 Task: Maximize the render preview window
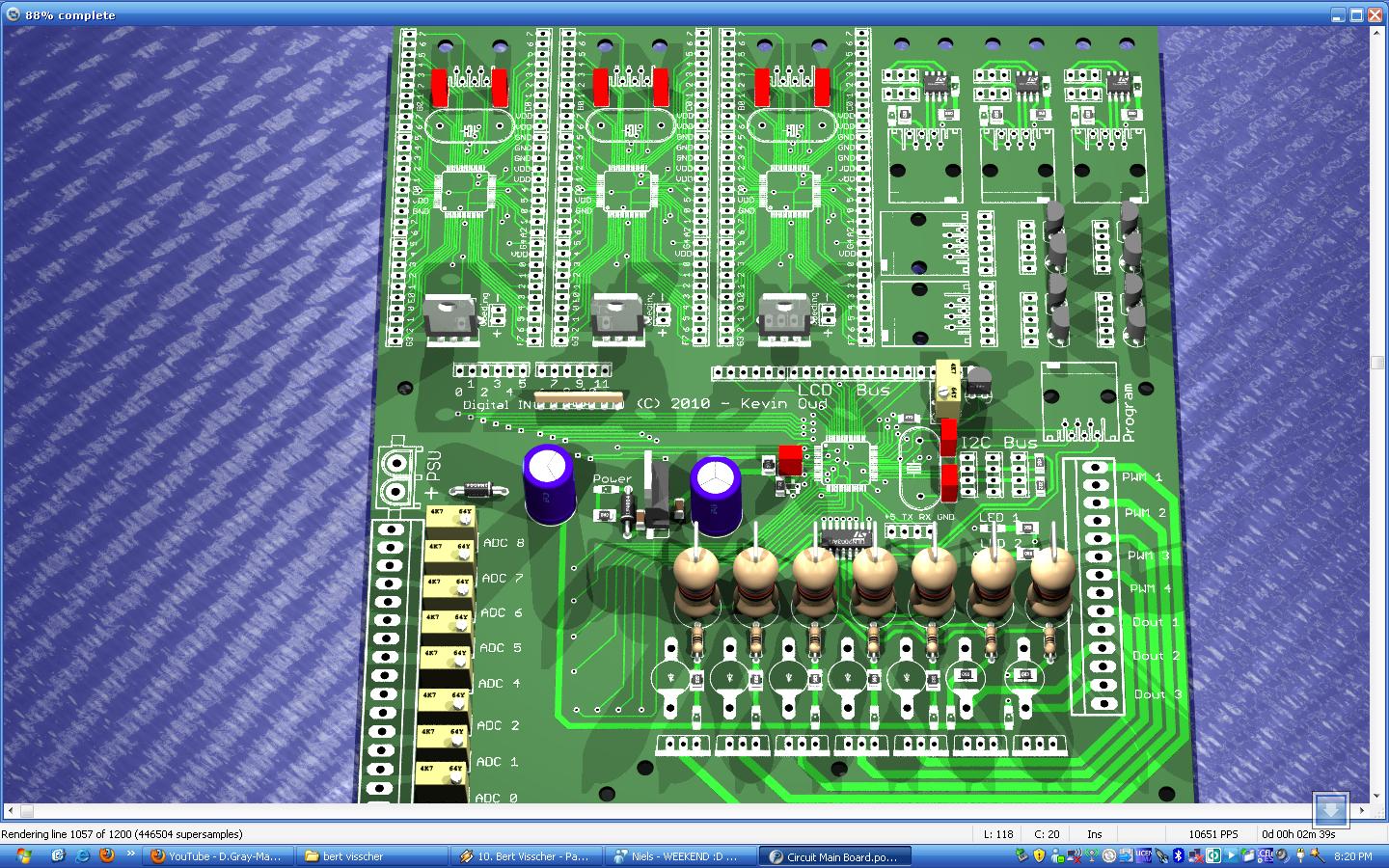point(1356,14)
